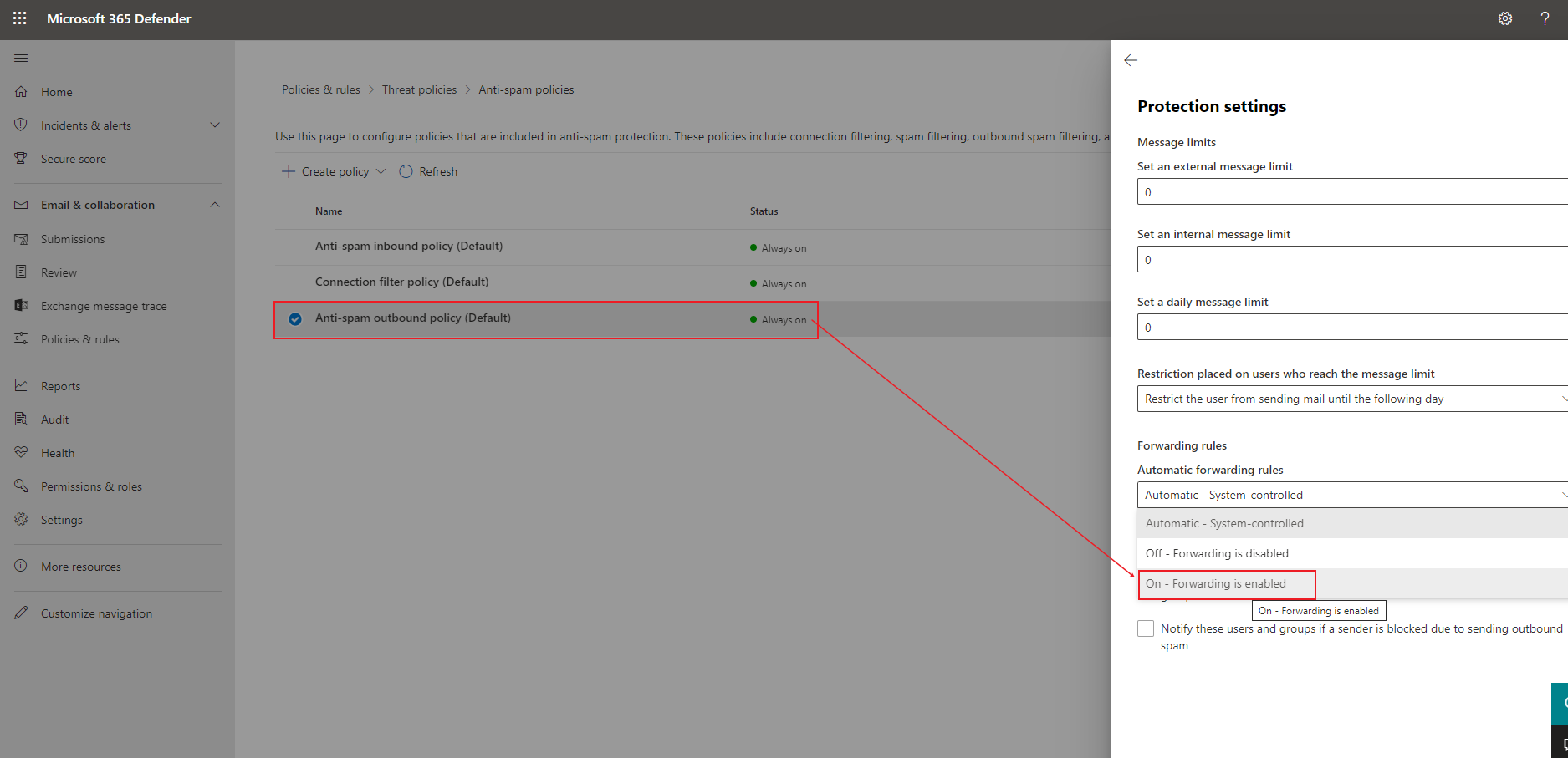Viewport: 1568px width, 758px height.
Task: Open Review in the navigation
Action: pyautogui.click(x=59, y=272)
